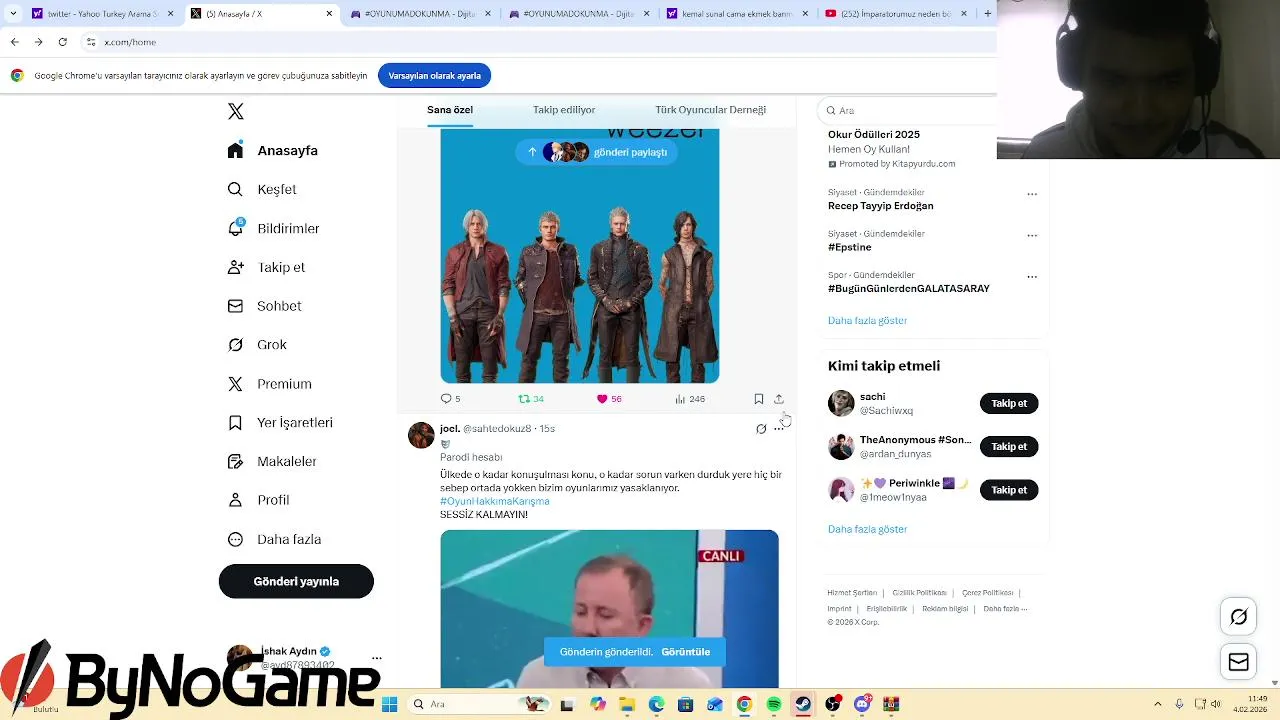Expand Daha fazla in the sidebar
1280x720 pixels.
tap(274, 539)
